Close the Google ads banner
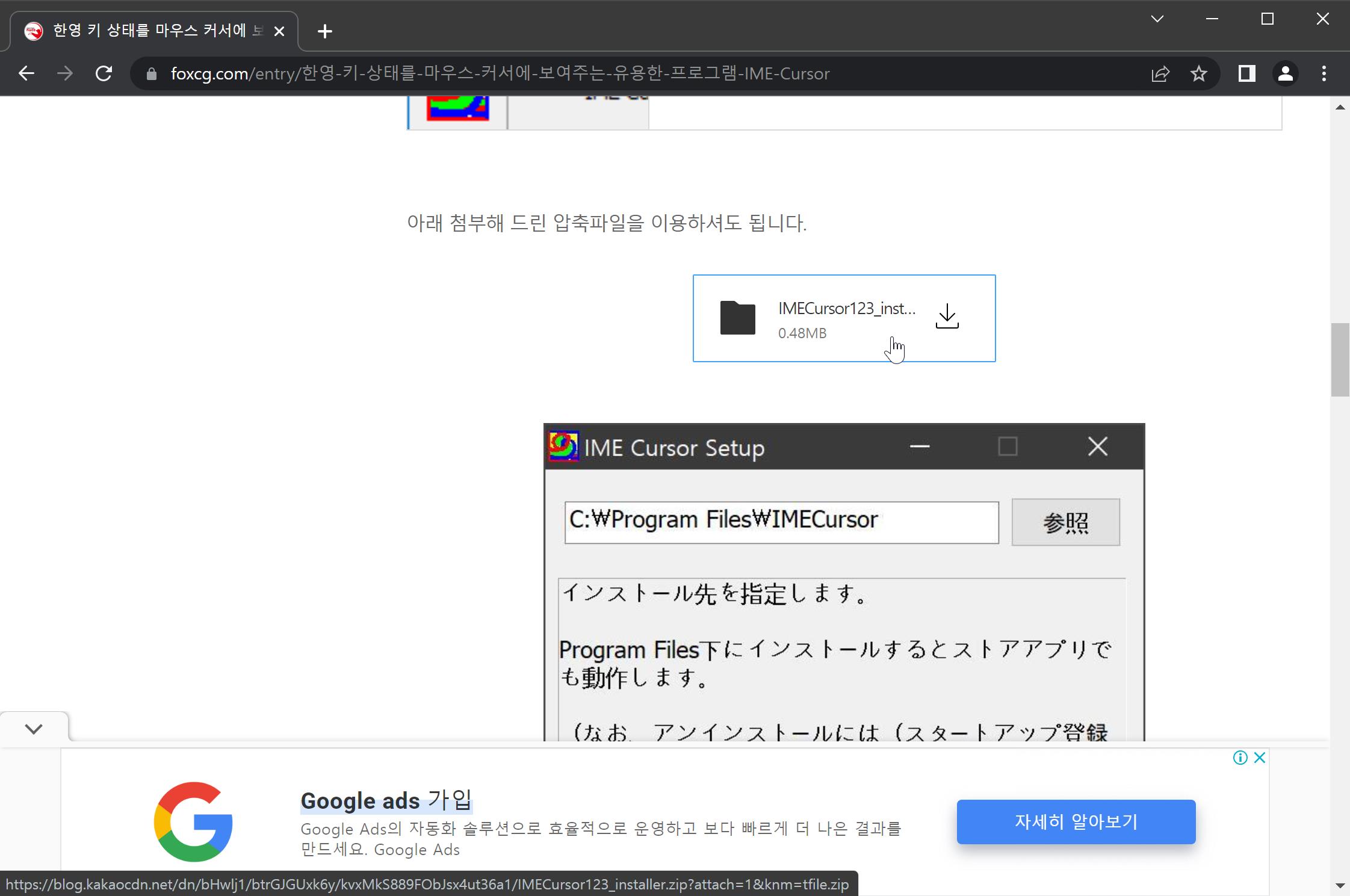 1260,758
